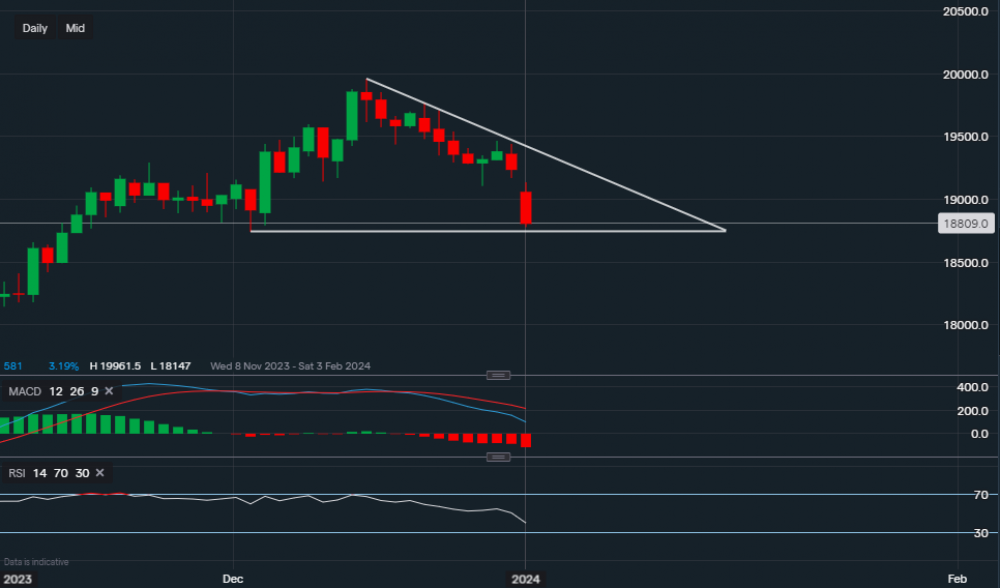Click the latest large red candle
The width and height of the screenshot is (1000, 588).
point(526,207)
